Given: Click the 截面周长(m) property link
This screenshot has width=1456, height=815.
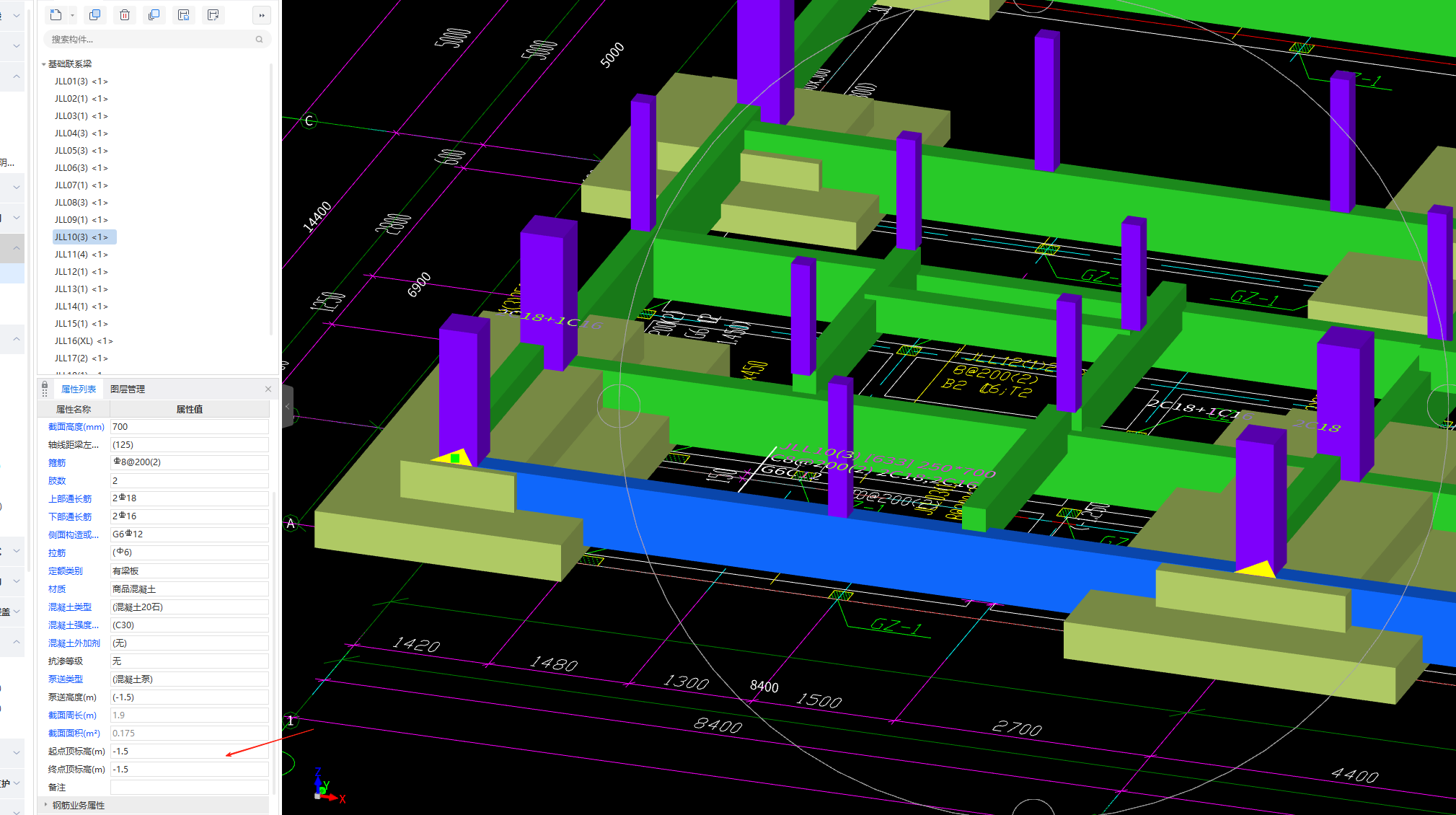Looking at the screenshot, I should coord(72,715).
